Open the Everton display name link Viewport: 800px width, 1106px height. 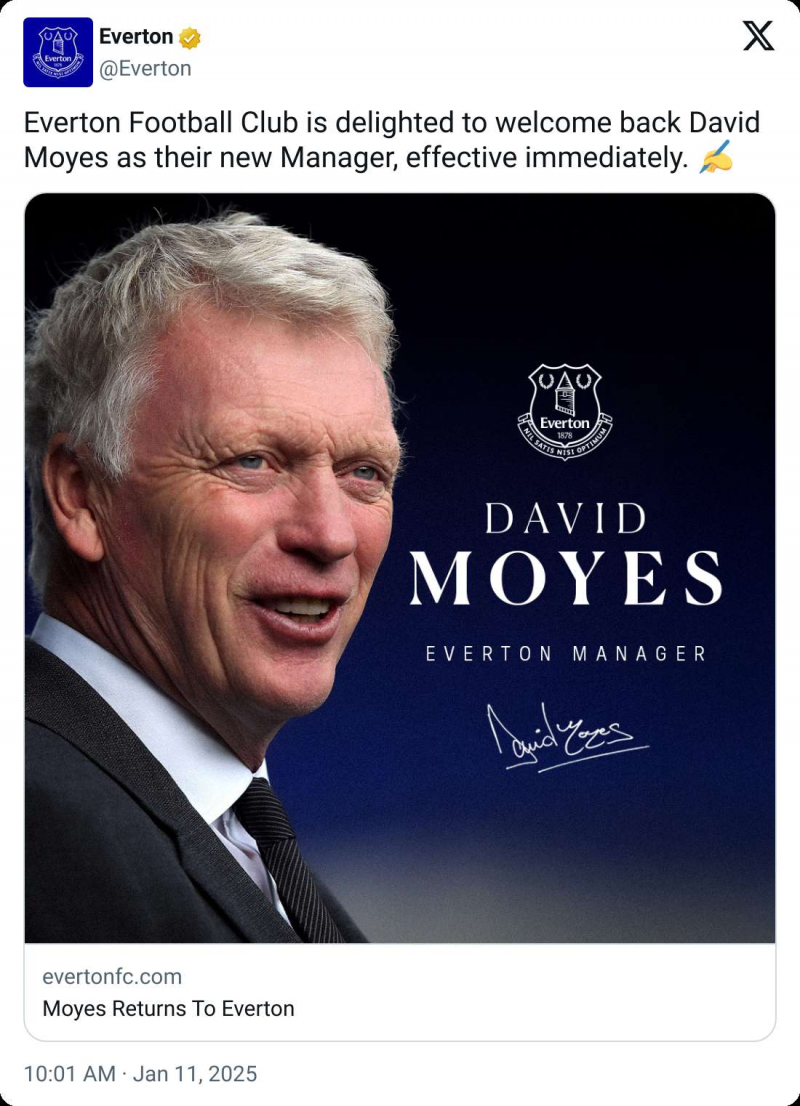coord(136,36)
